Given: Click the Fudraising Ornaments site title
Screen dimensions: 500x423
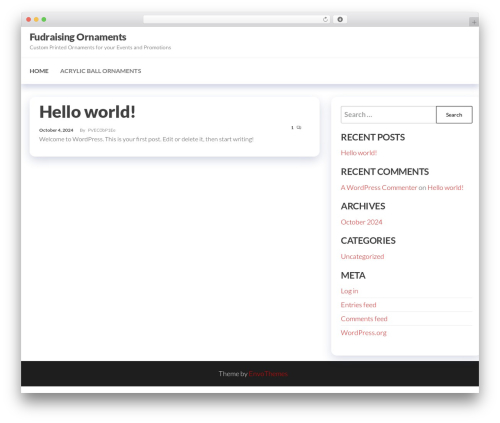Looking at the screenshot, I should coord(78,37).
